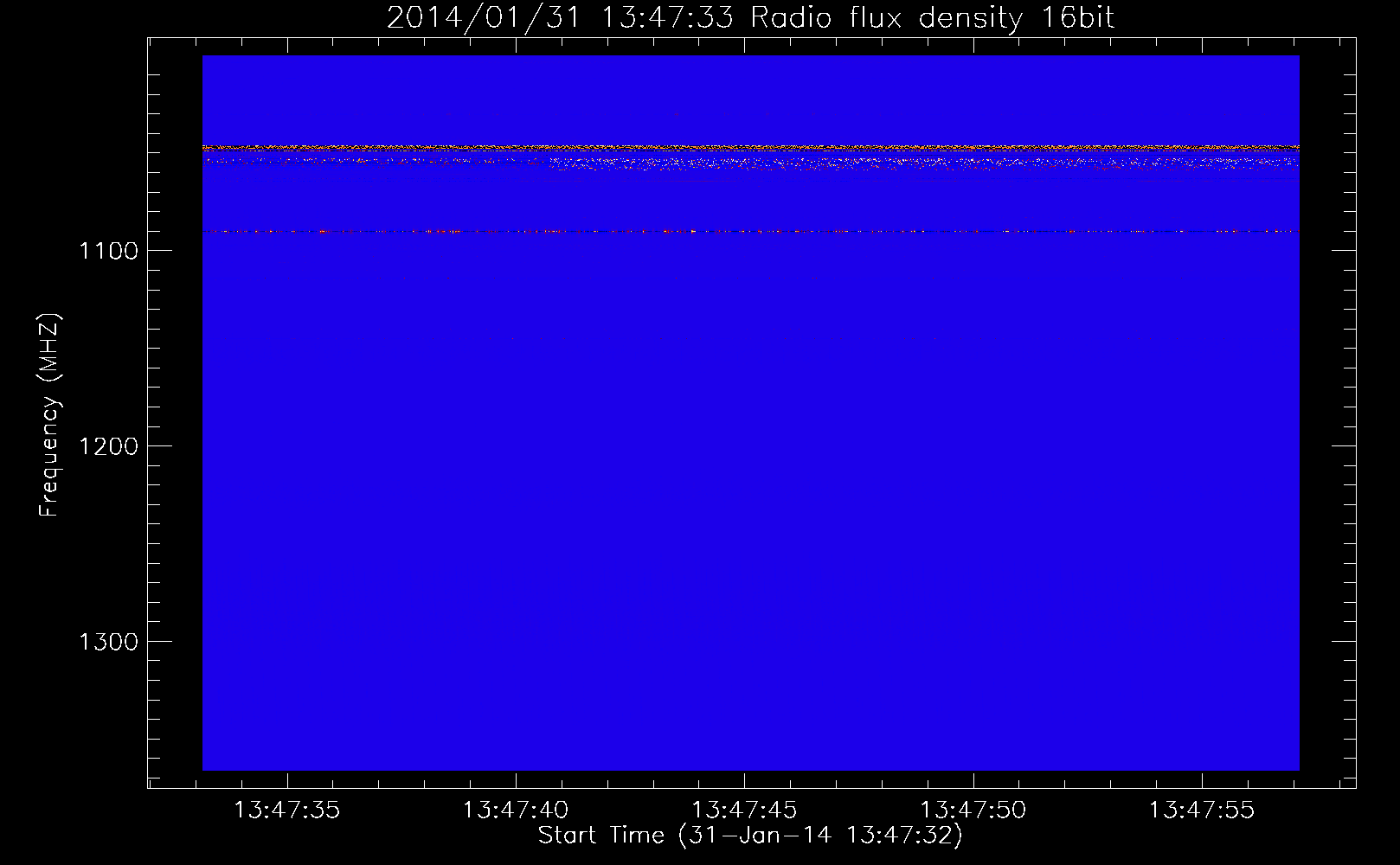The height and width of the screenshot is (865, 1400).
Task: Click the frequency axis label 1300
Action: pyautogui.click(x=109, y=642)
